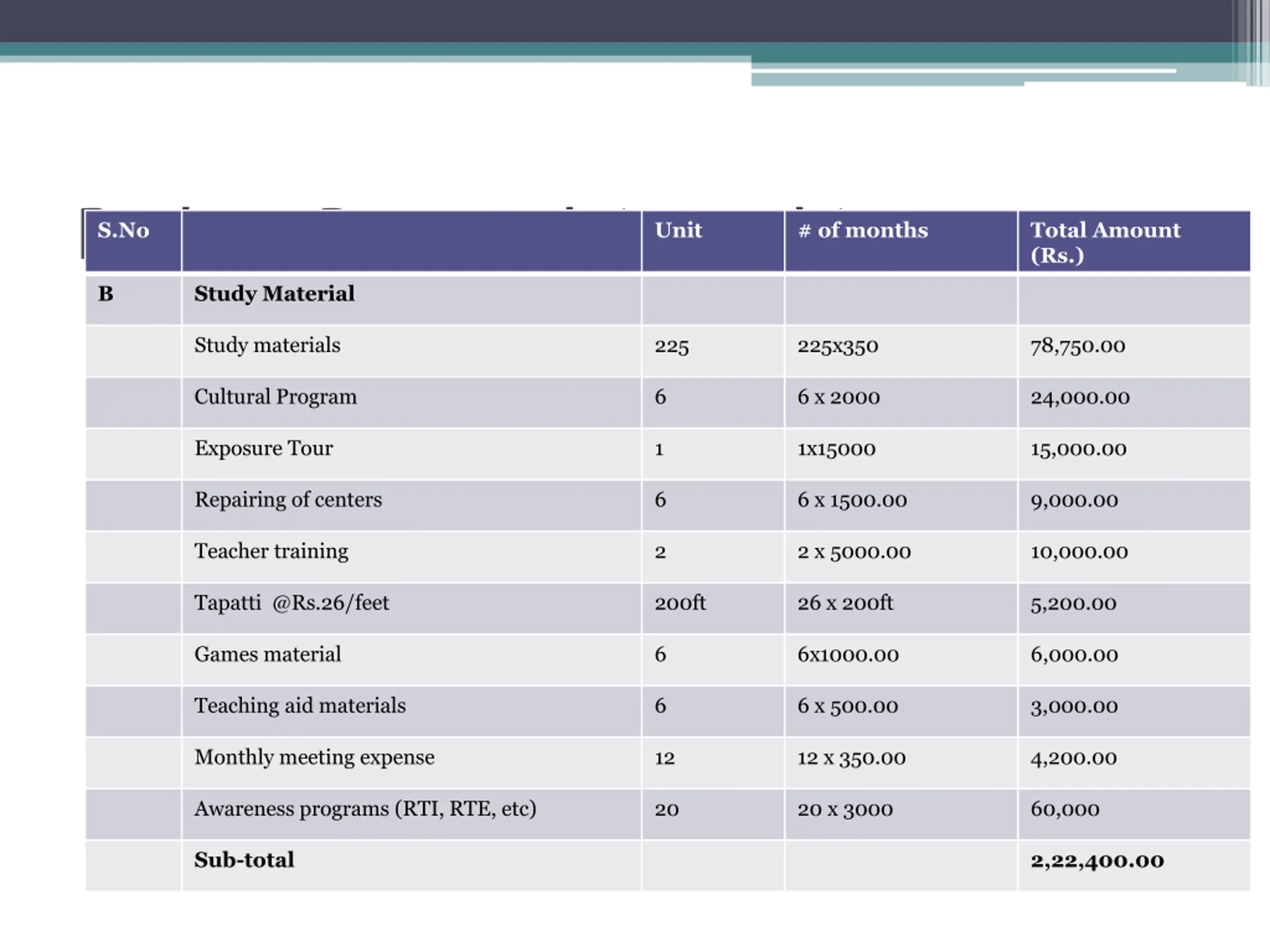Click the Unit column header
The image size is (1270, 952).
(678, 231)
